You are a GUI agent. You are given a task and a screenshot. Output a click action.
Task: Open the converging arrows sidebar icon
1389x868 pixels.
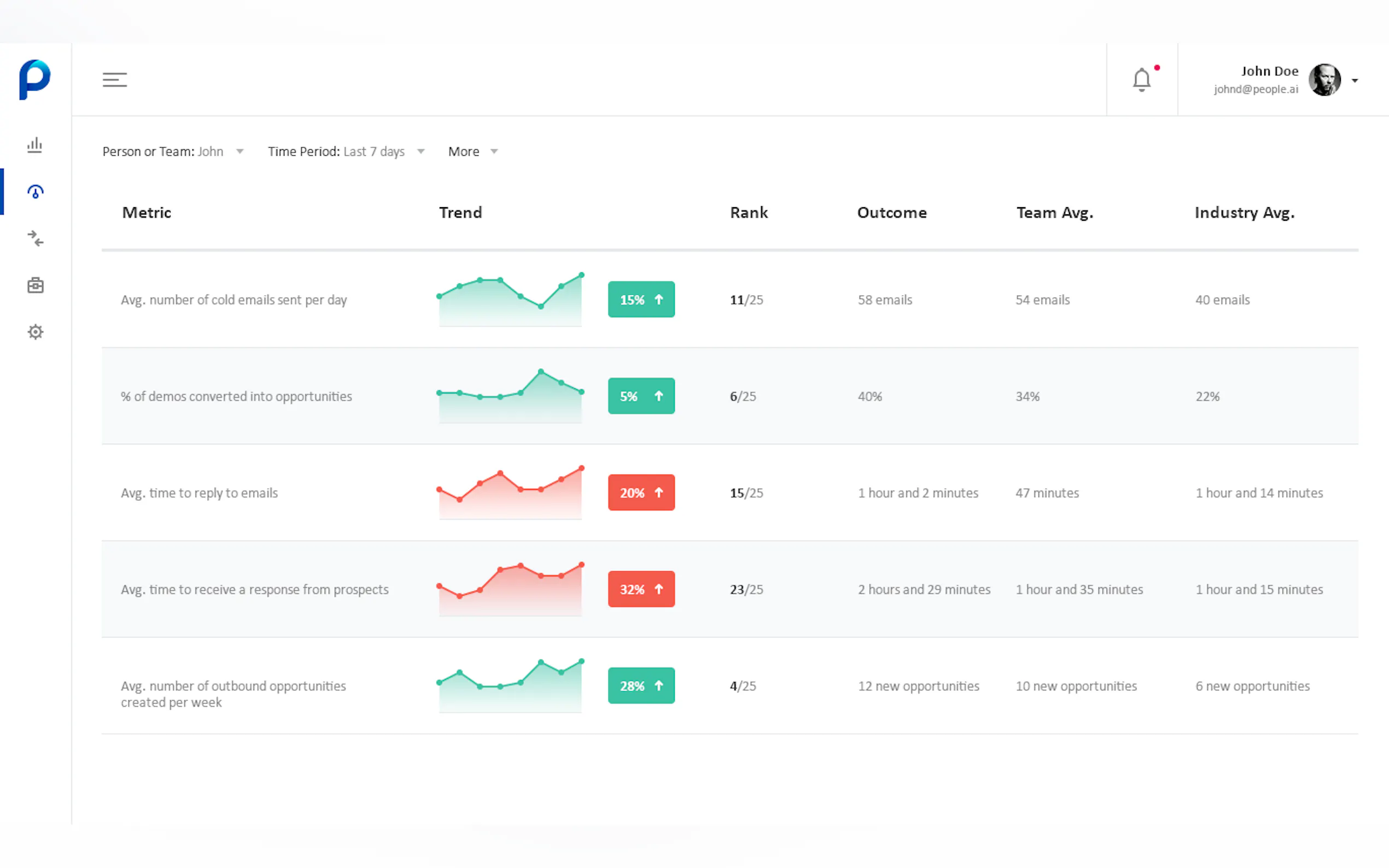click(36, 238)
